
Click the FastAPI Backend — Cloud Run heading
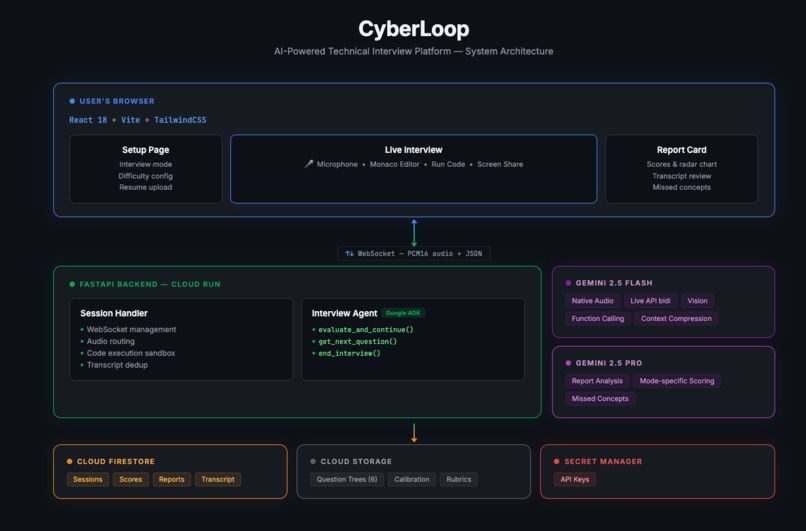pyautogui.click(x=150, y=284)
